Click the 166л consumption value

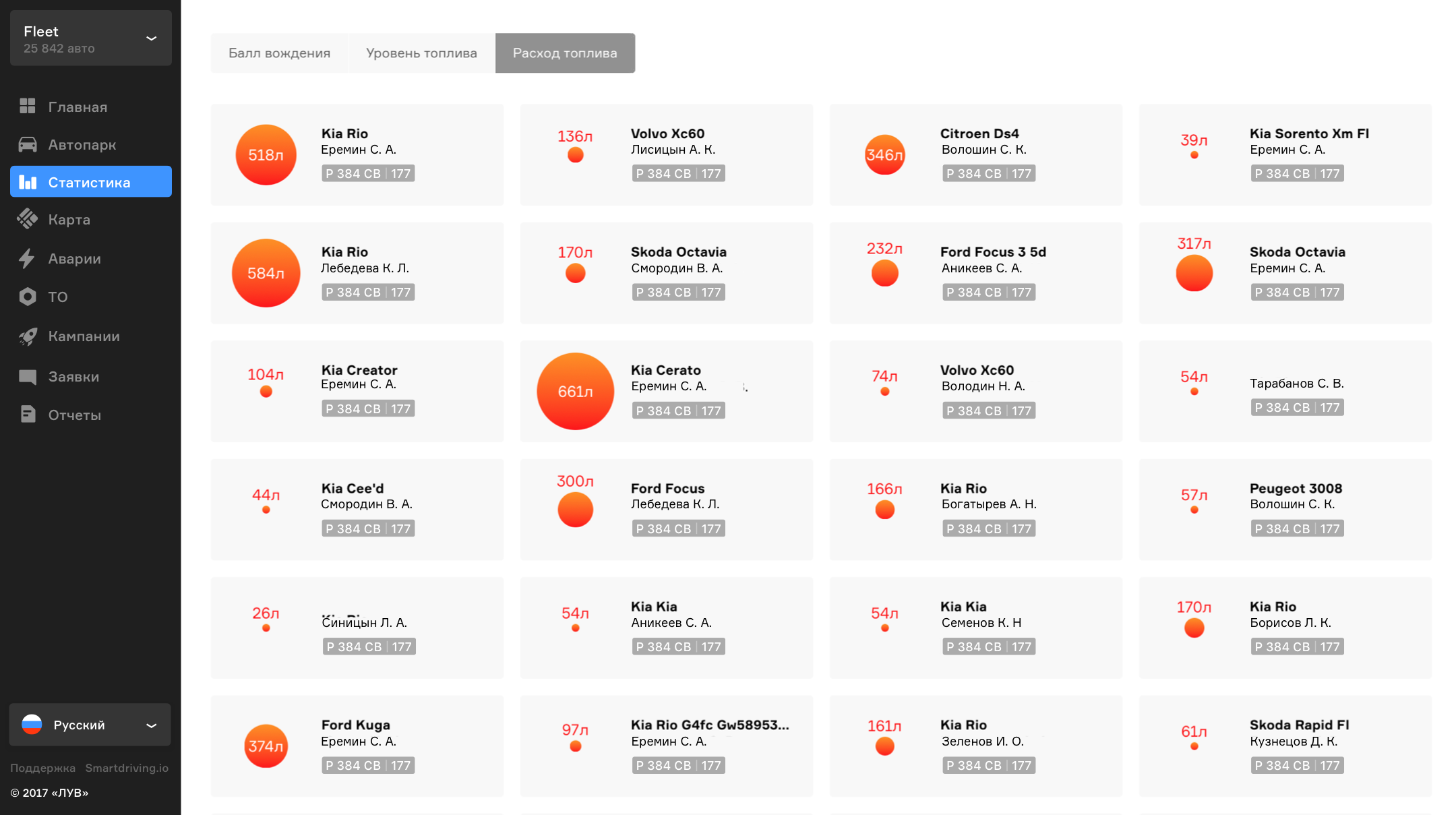click(x=884, y=489)
